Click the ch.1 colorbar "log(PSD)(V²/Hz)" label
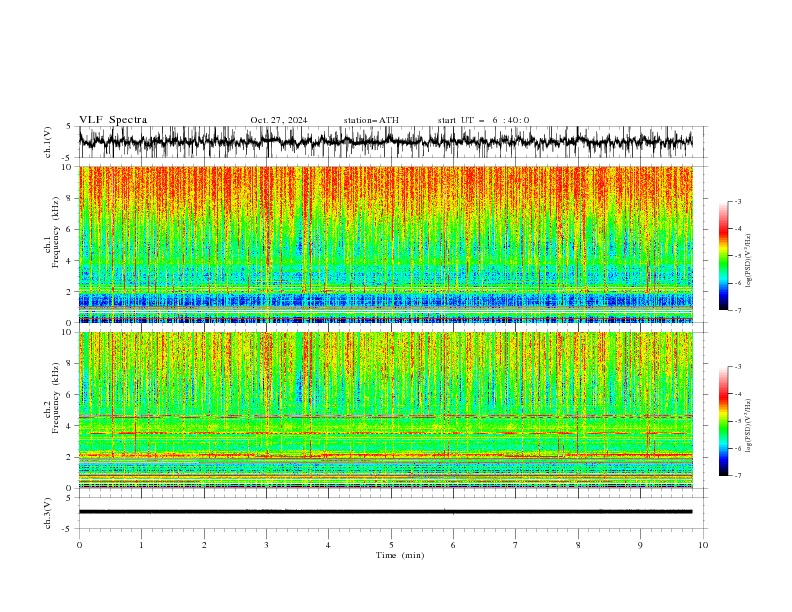 point(748,261)
